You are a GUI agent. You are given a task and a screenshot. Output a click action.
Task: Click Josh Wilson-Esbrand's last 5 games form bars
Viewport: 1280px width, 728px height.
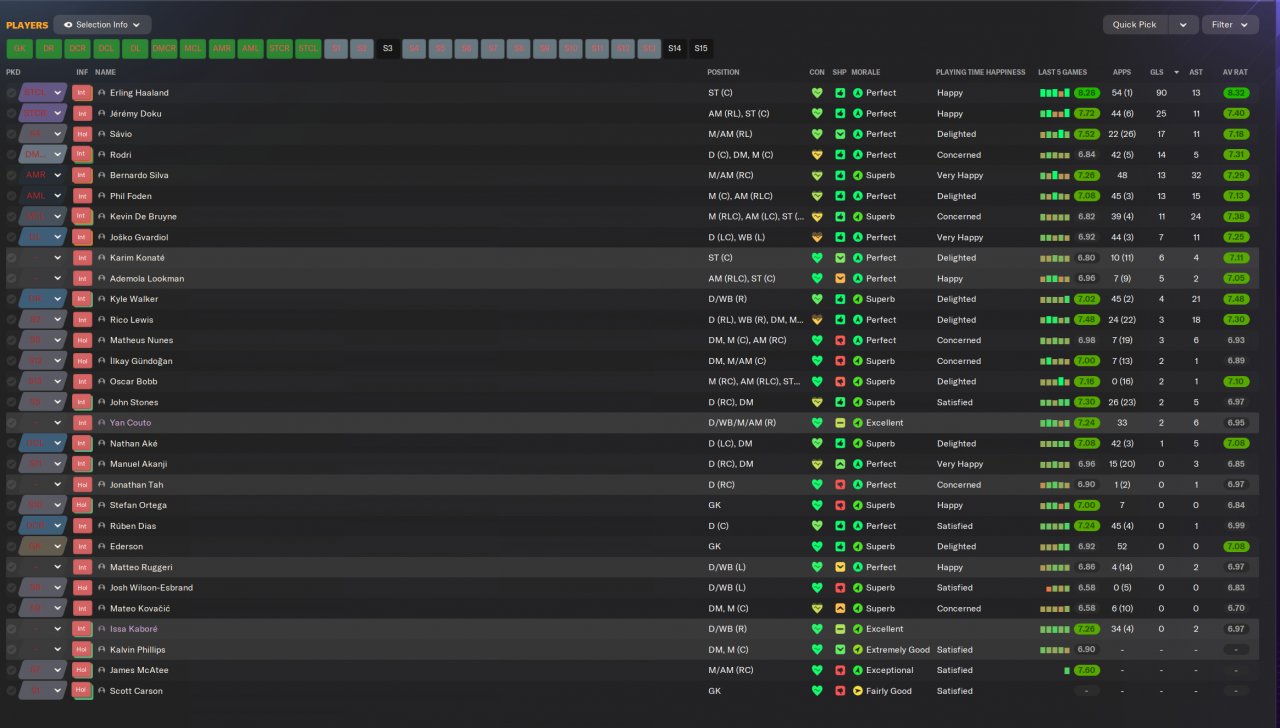pyautogui.click(x=1058, y=588)
